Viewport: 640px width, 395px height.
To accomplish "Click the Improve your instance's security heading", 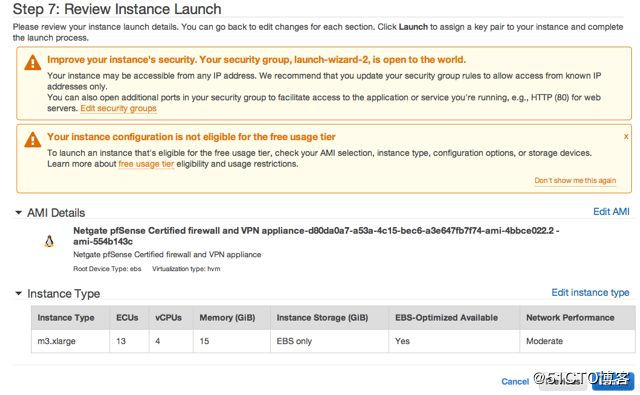I will click(256, 60).
